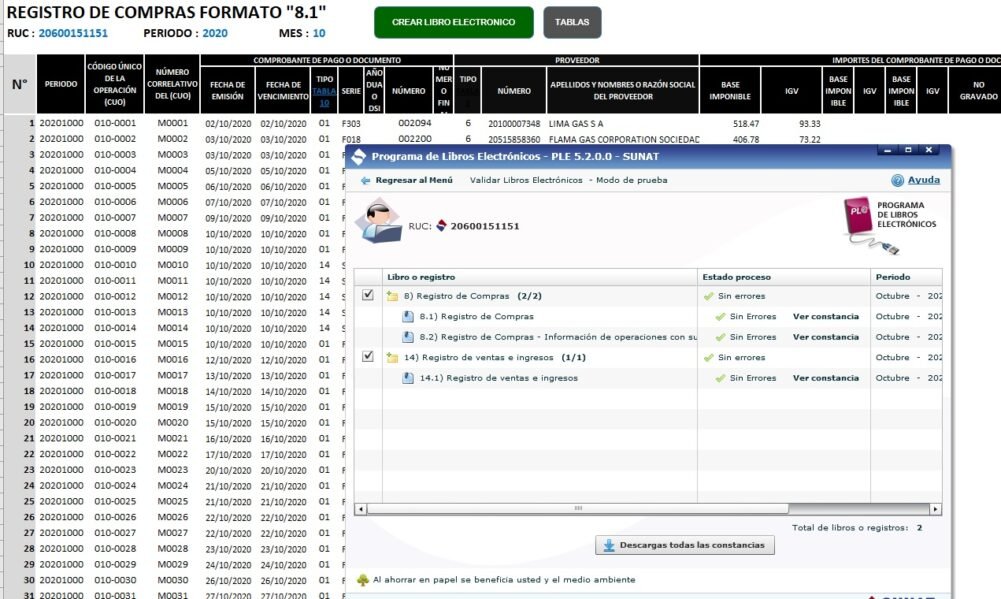Viewport: 1001px width, 599px height.
Task: Select the 8.1) Registro de Compras document icon
Action: coord(408,317)
